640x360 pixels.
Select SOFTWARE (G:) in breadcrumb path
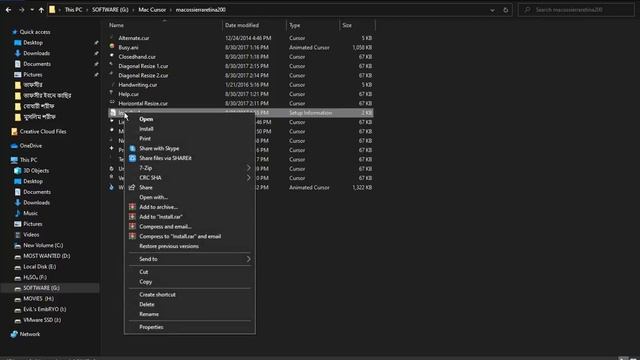(110, 10)
